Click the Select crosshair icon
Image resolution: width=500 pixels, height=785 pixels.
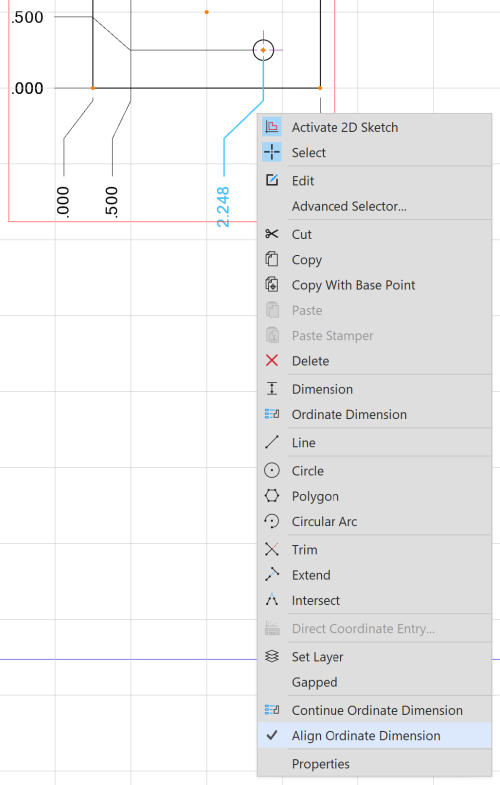click(272, 152)
